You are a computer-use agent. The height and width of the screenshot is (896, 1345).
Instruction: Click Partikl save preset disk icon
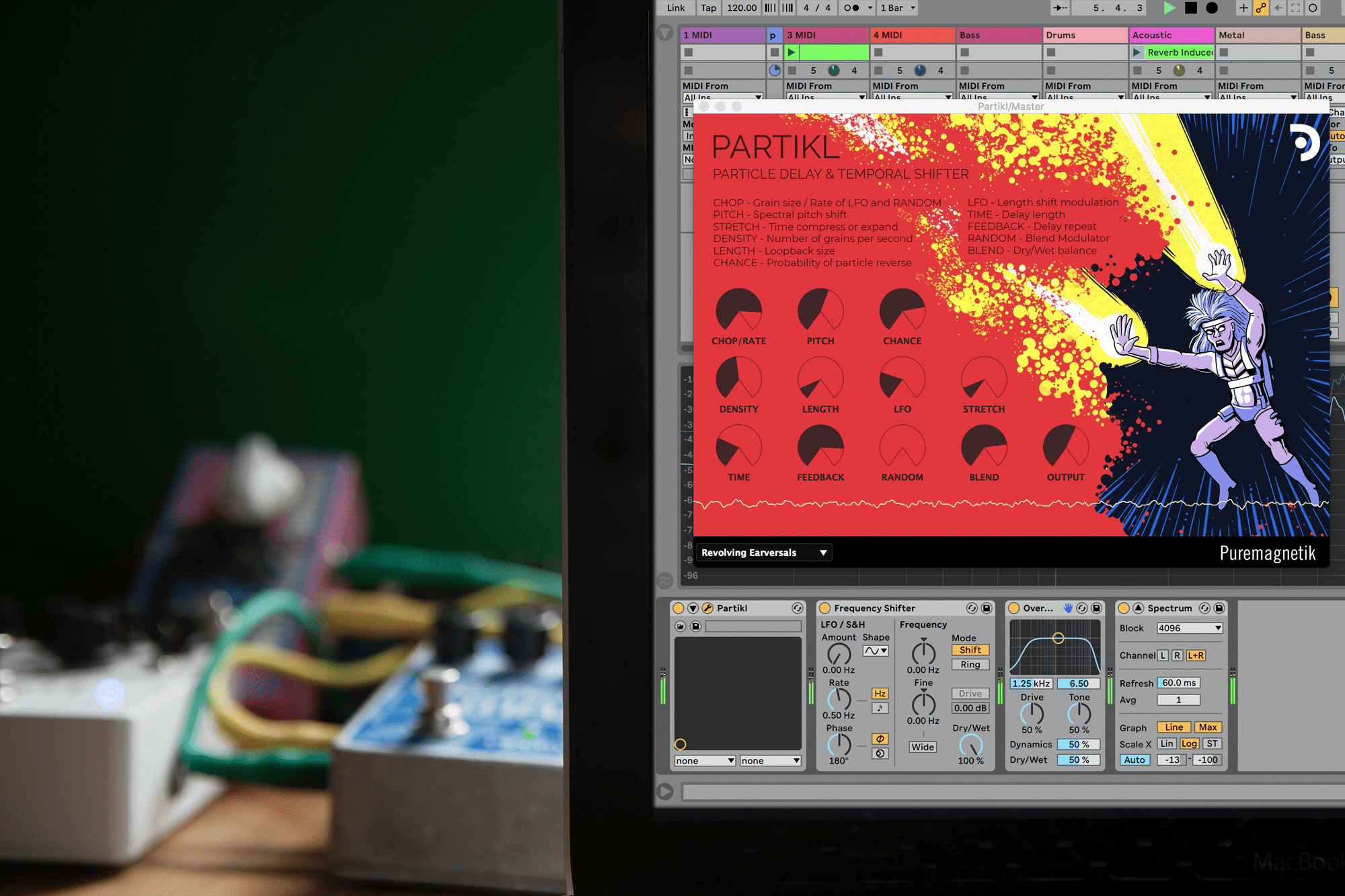tap(696, 626)
